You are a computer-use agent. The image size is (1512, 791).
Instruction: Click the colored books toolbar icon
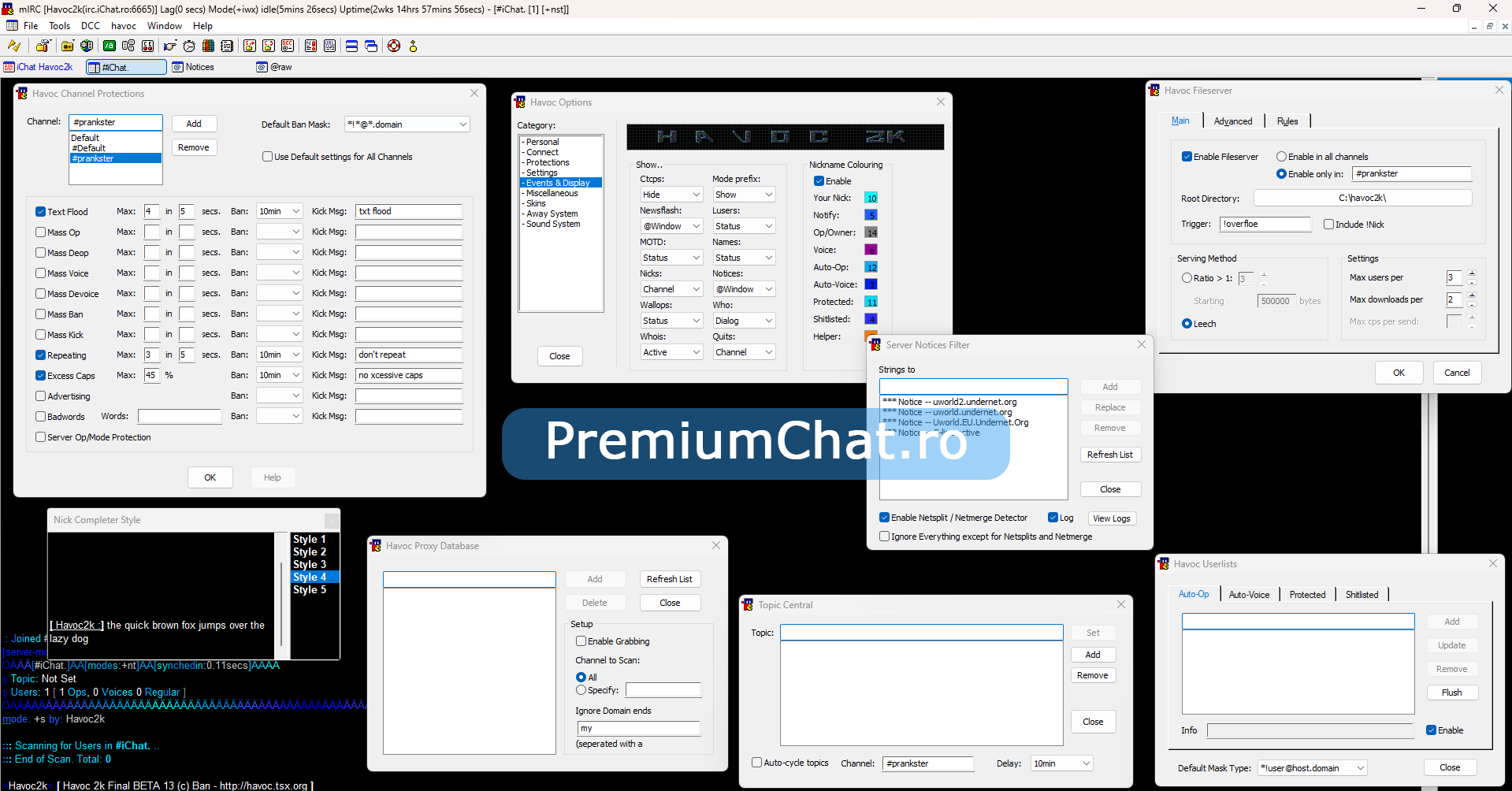208,46
